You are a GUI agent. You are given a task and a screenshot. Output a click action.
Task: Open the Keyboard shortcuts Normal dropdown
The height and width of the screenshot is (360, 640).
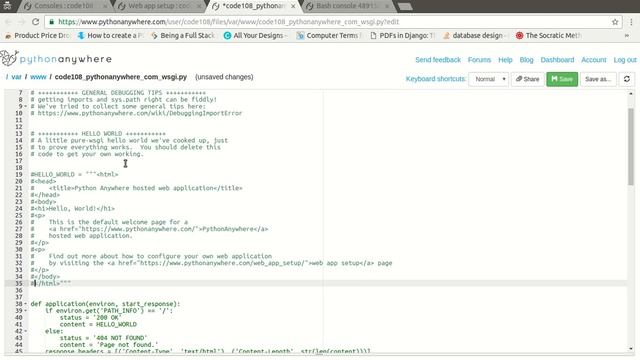[x=489, y=79]
